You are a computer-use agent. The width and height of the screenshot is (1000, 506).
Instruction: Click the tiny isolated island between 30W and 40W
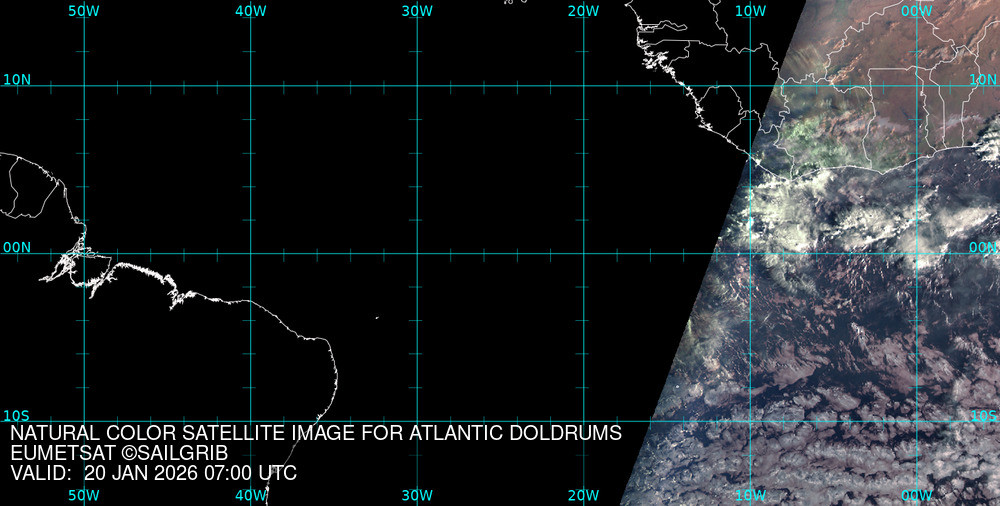pyautogui.click(x=377, y=319)
